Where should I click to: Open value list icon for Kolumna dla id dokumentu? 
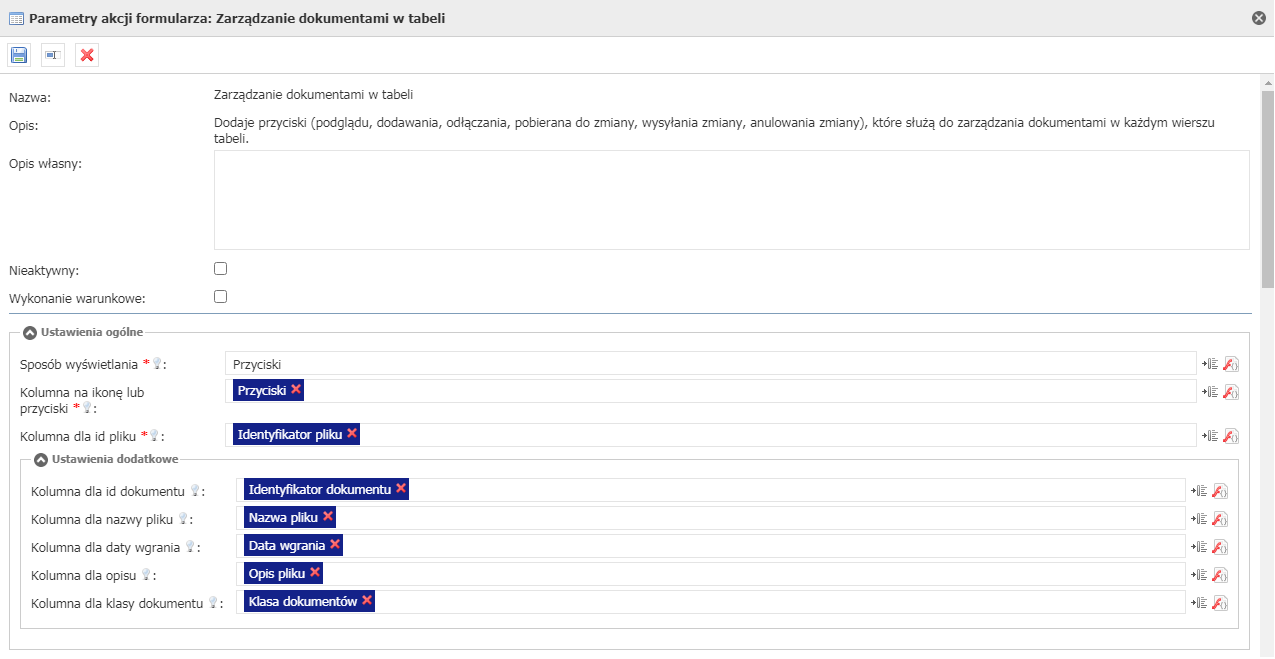[1198, 491]
